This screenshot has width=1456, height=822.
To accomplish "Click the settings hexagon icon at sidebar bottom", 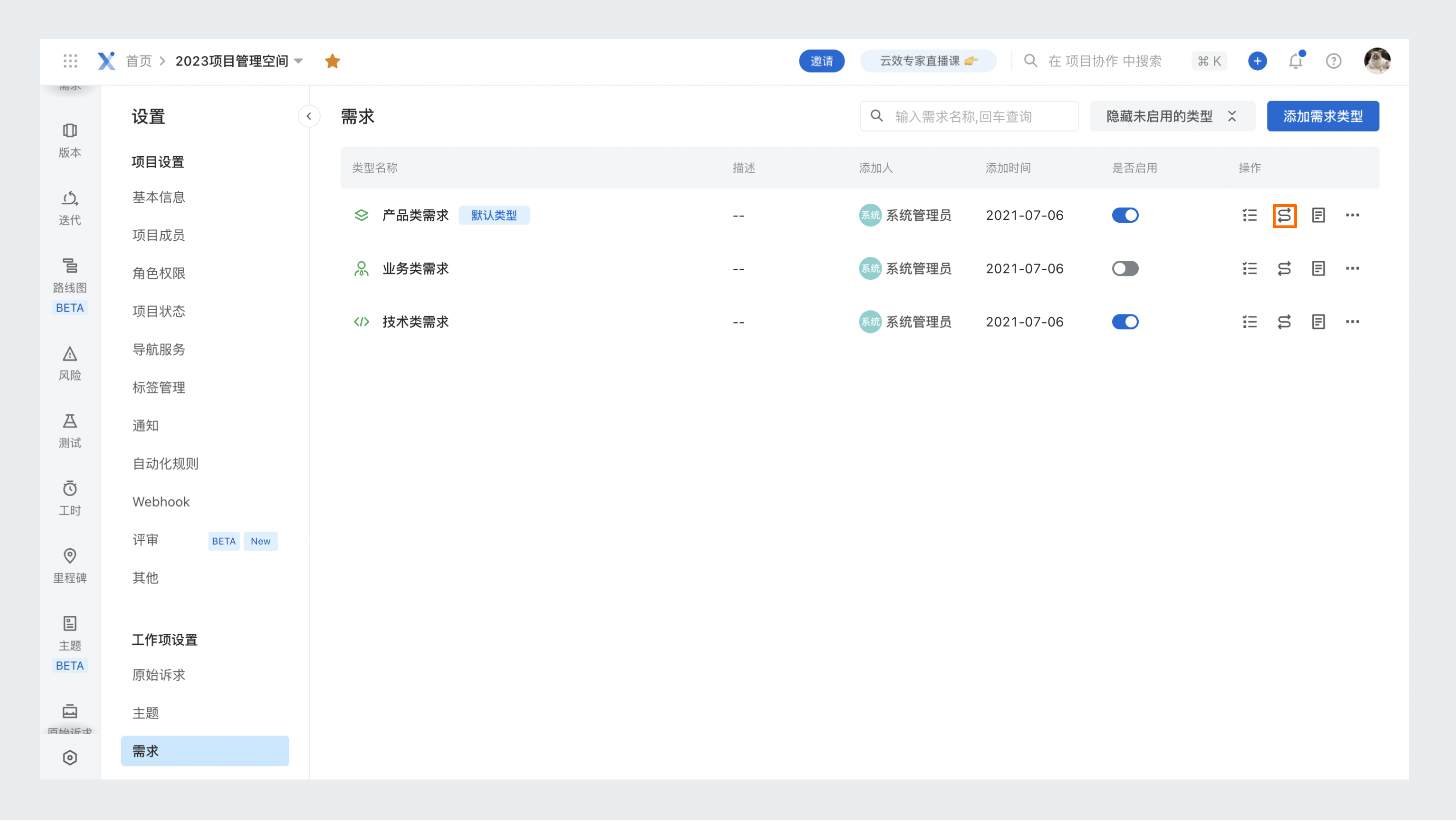I will 70,758.
